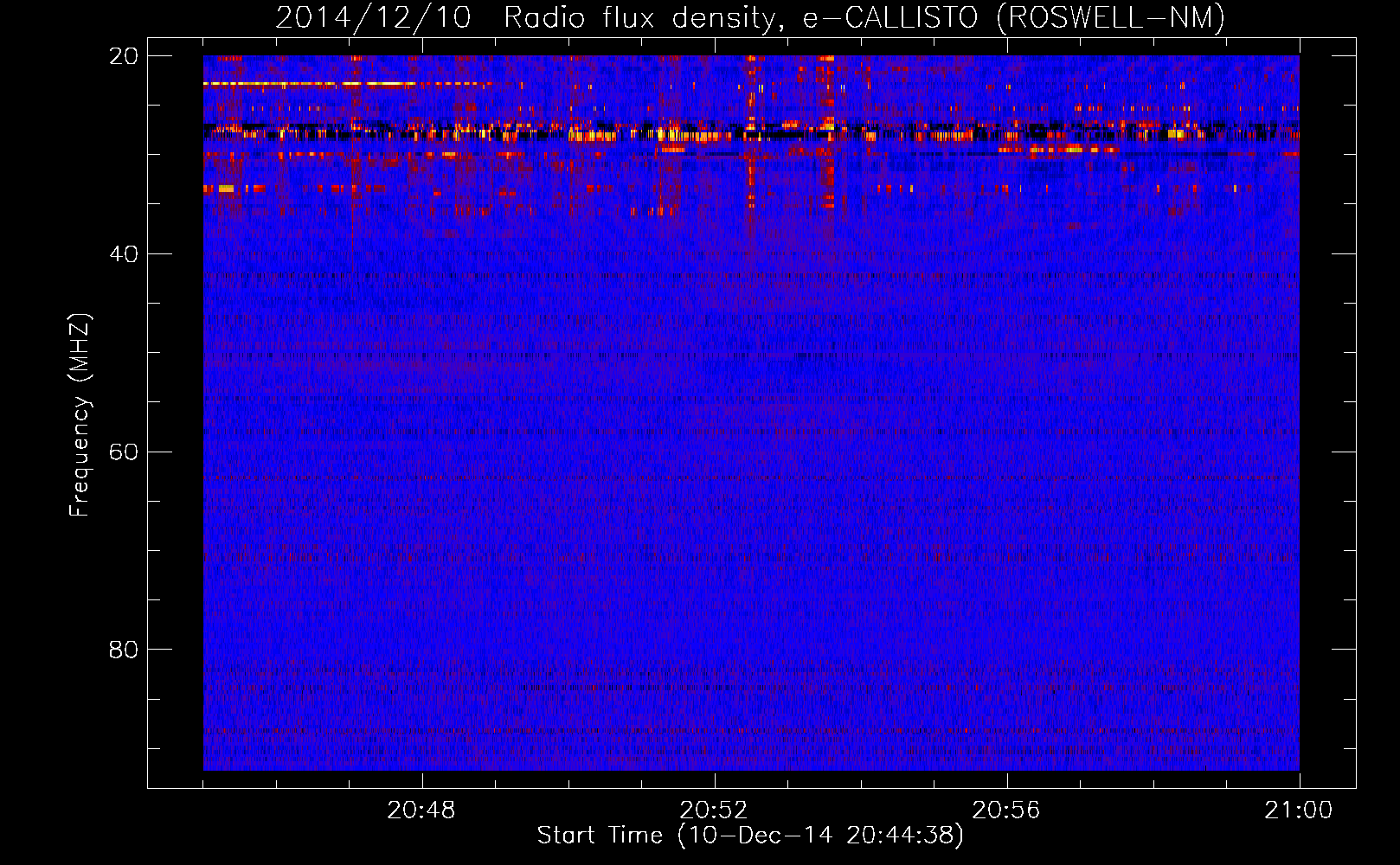Click the 'Frequency (MHZ)' axis label
Viewport: 1400px width, 865px height.
click(x=80, y=415)
